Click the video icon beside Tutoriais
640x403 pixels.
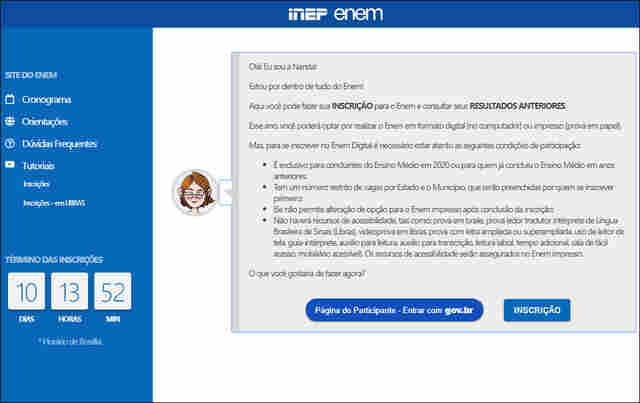pyautogui.click(x=10, y=165)
